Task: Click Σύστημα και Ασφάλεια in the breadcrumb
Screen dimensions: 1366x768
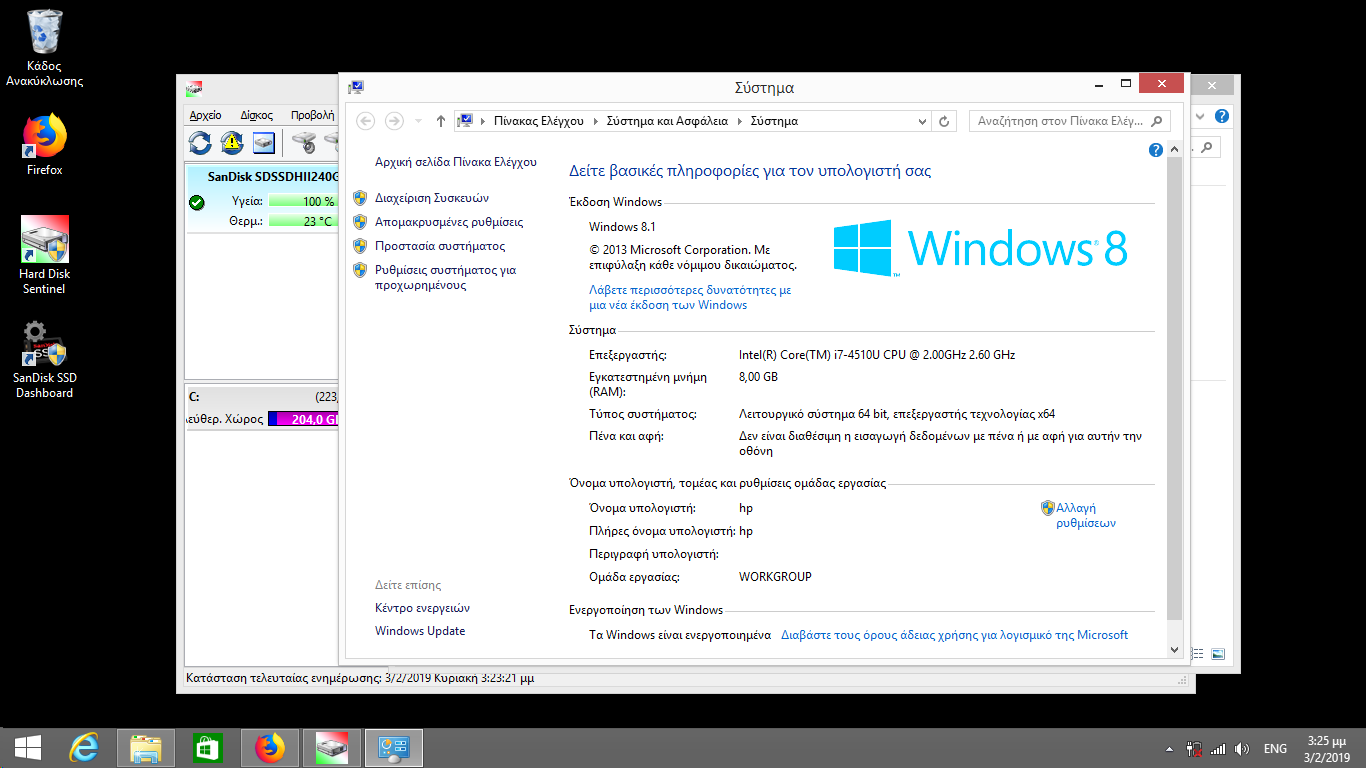Action: click(667, 121)
